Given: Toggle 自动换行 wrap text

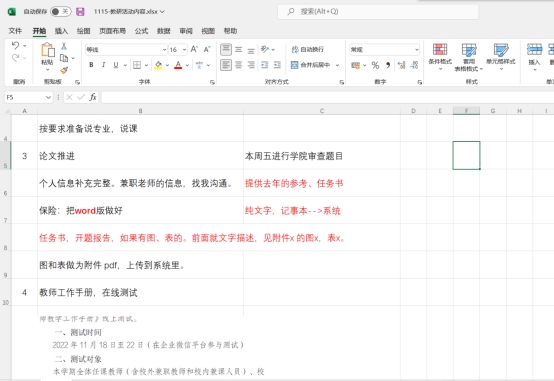Looking at the screenshot, I should [308, 49].
